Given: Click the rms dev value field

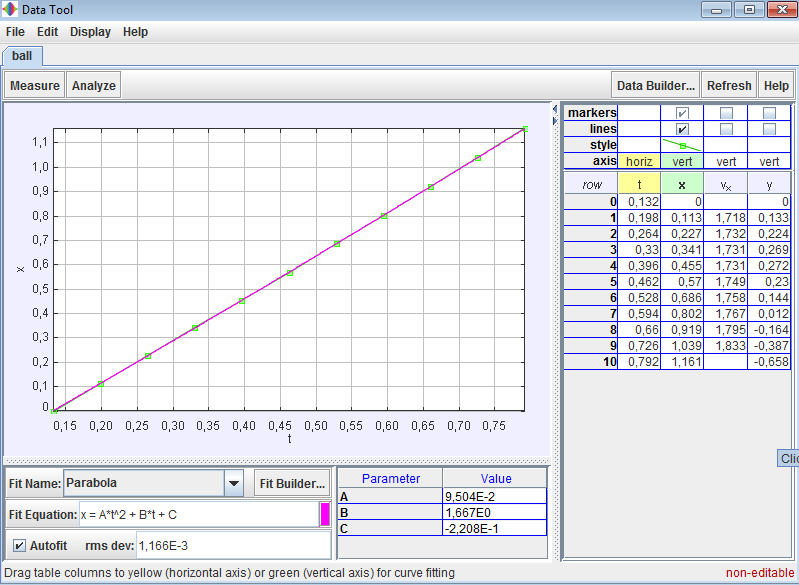Looking at the screenshot, I should coord(233,546).
